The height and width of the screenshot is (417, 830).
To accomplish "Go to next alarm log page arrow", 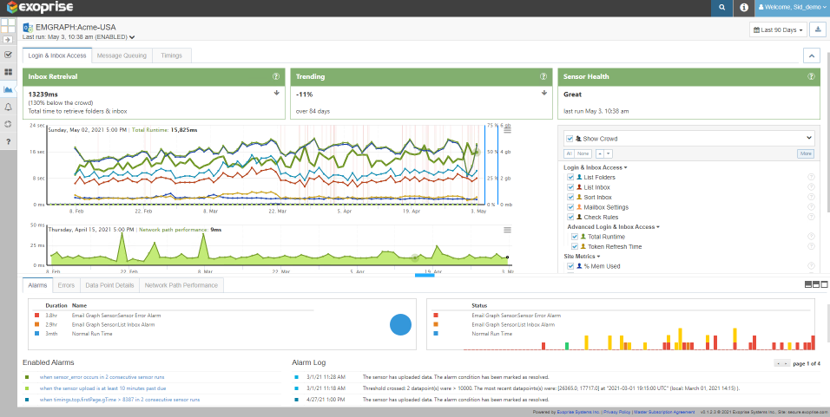I will pyautogui.click(x=787, y=364).
